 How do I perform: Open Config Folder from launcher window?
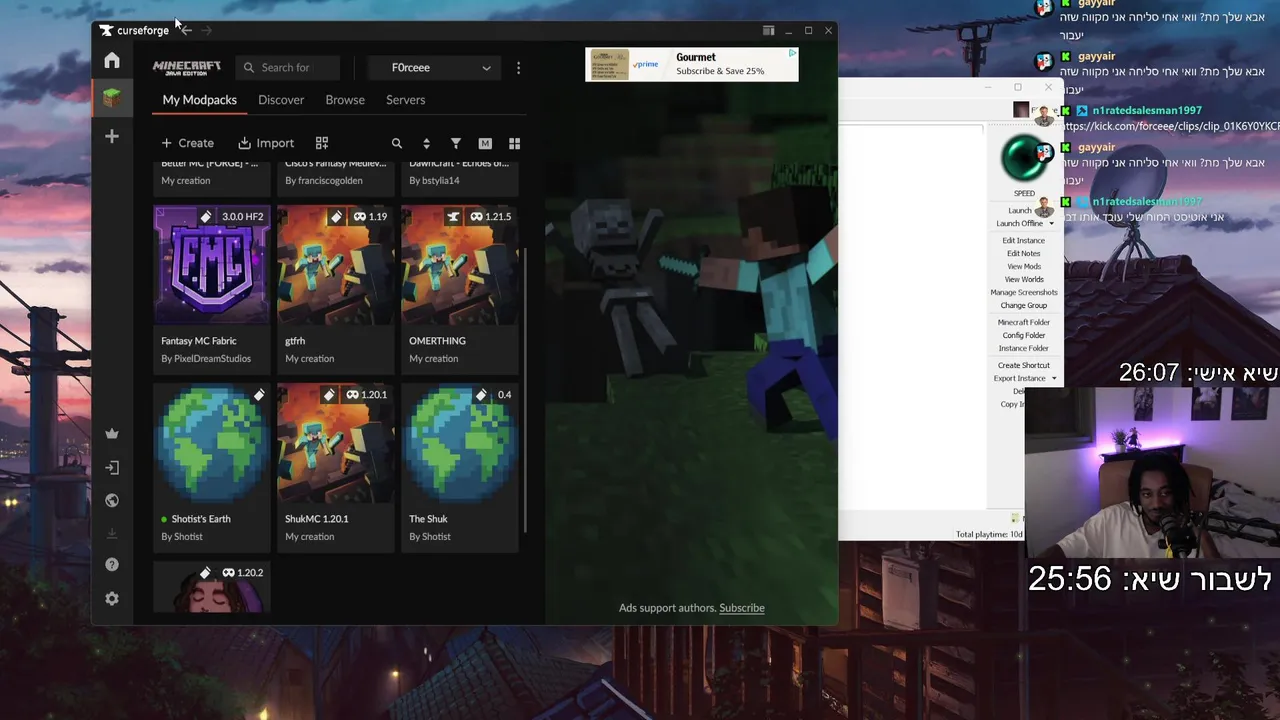coord(1024,335)
